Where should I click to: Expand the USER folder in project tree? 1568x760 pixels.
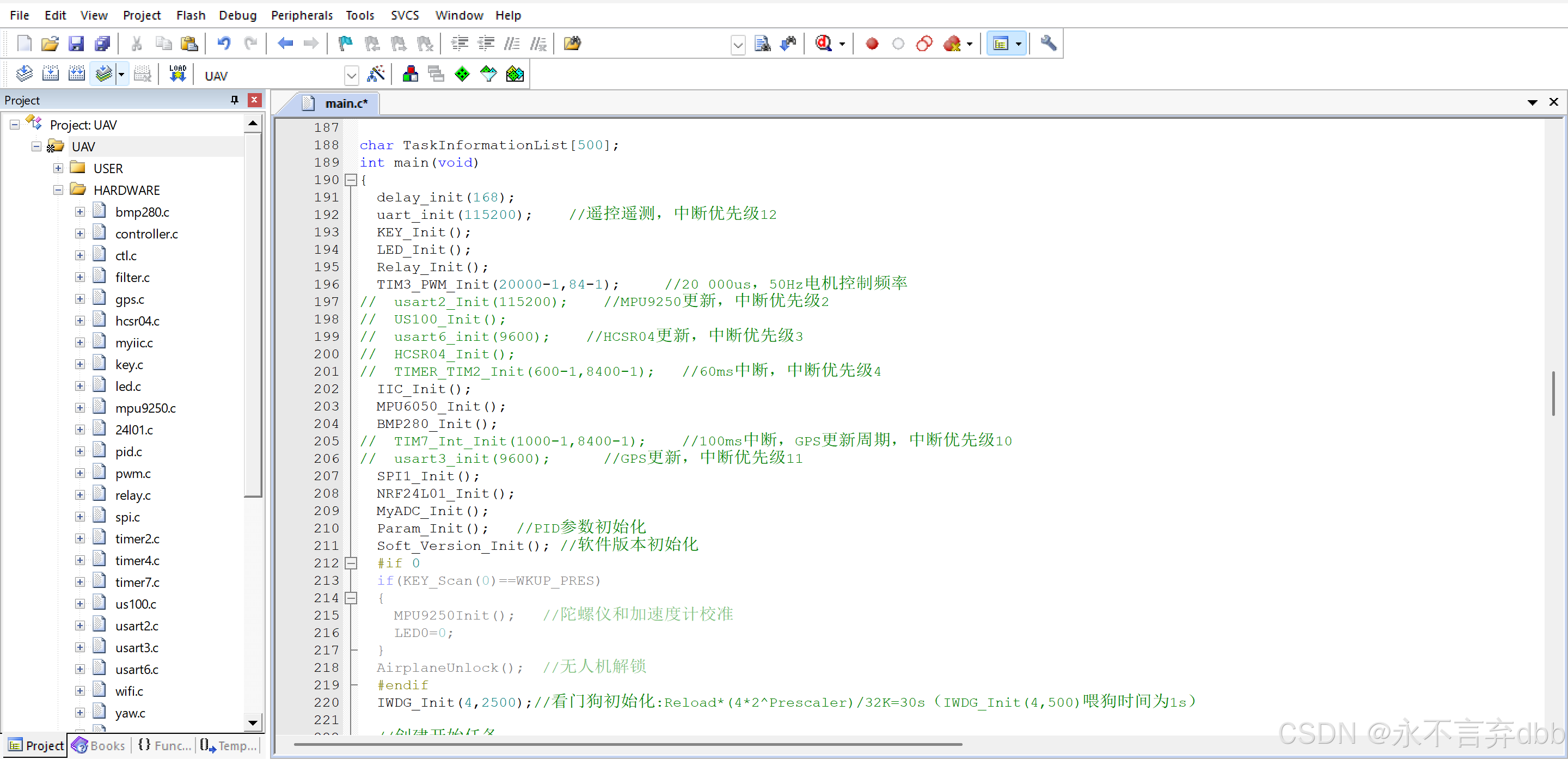(58, 169)
